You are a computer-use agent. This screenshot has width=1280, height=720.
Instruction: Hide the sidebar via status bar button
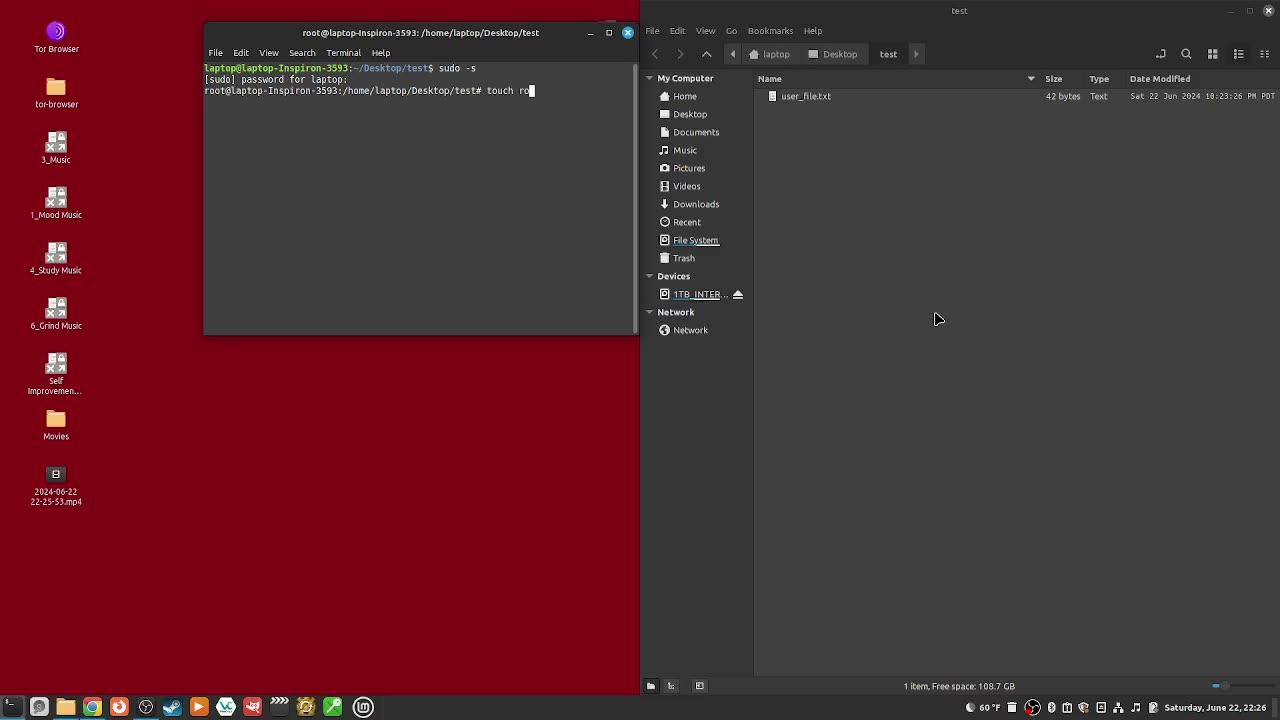click(x=700, y=686)
